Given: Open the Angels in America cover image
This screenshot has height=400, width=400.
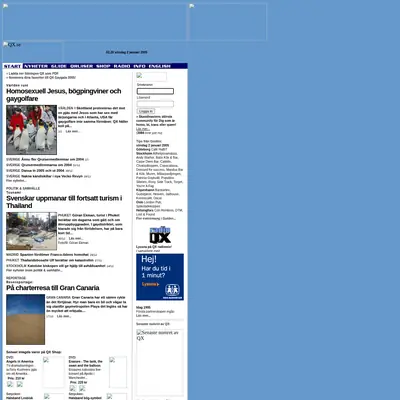Looking at the screenshot, I should 54,372.
